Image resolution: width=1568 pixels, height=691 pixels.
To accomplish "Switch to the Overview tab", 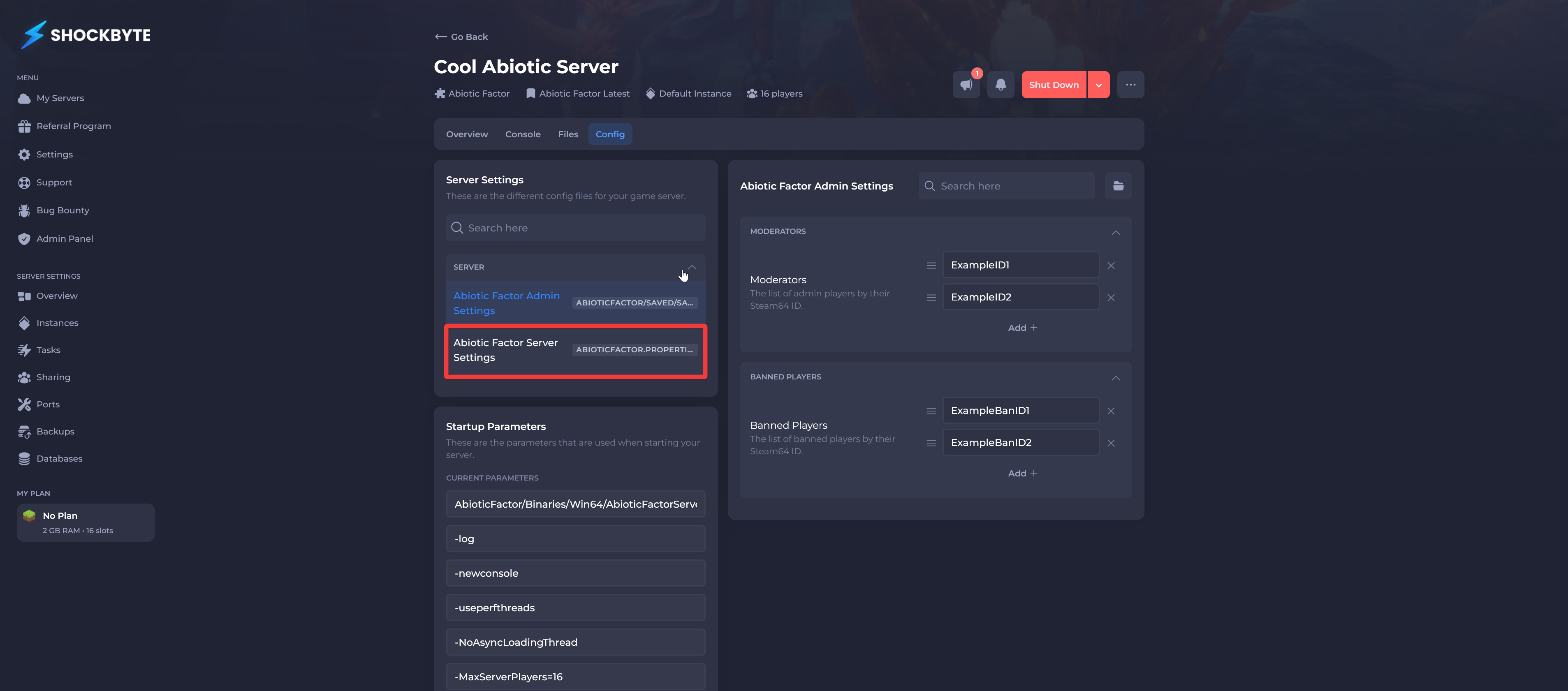I will tap(467, 134).
